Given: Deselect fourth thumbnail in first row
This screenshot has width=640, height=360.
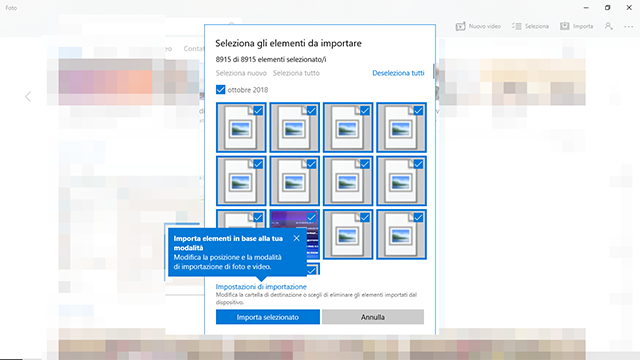Looking at the screenshot, I should coord(402,127).
